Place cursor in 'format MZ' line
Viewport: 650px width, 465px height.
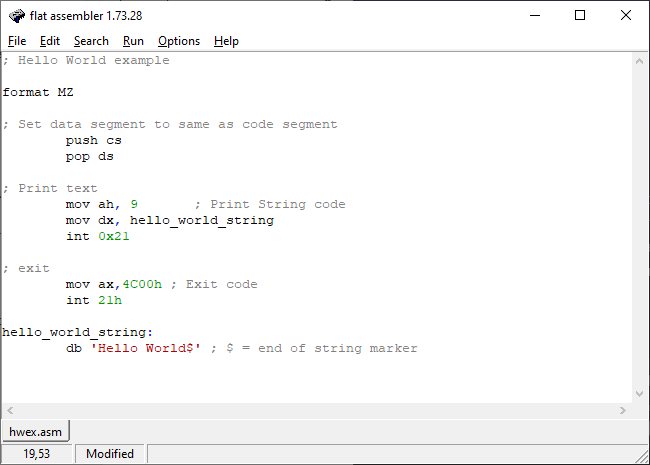[x=38, y=92]
